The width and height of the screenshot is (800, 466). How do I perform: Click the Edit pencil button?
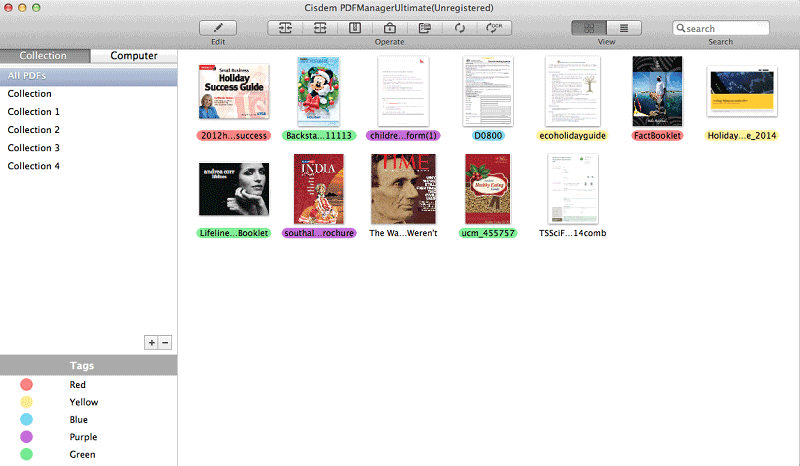tap(218, 28)
